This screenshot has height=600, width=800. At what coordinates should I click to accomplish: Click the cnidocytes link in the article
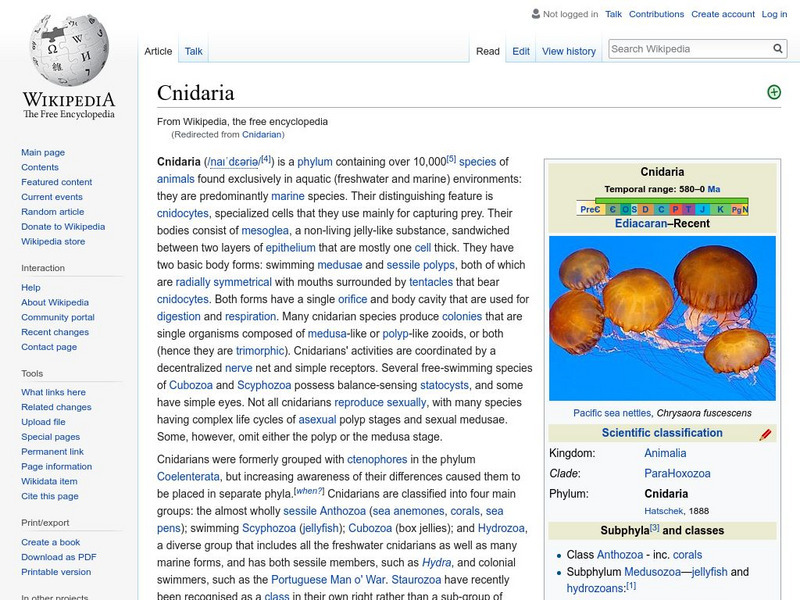[x=183, y=213]
